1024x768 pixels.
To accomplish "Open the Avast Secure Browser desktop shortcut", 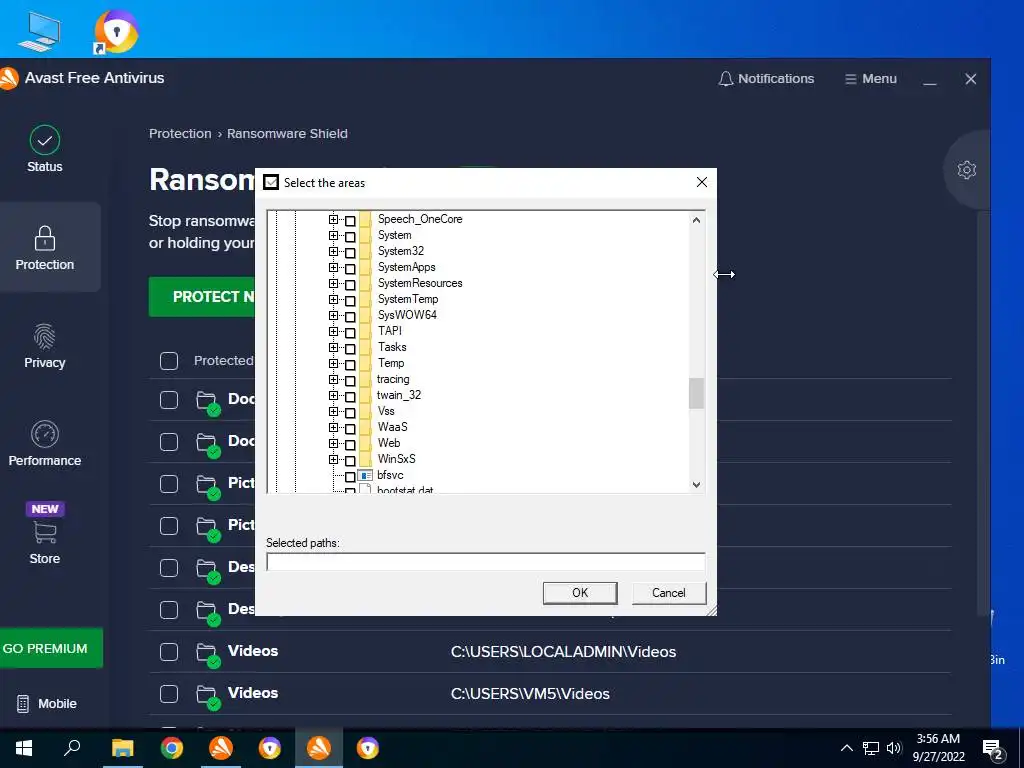I will 116,31.
